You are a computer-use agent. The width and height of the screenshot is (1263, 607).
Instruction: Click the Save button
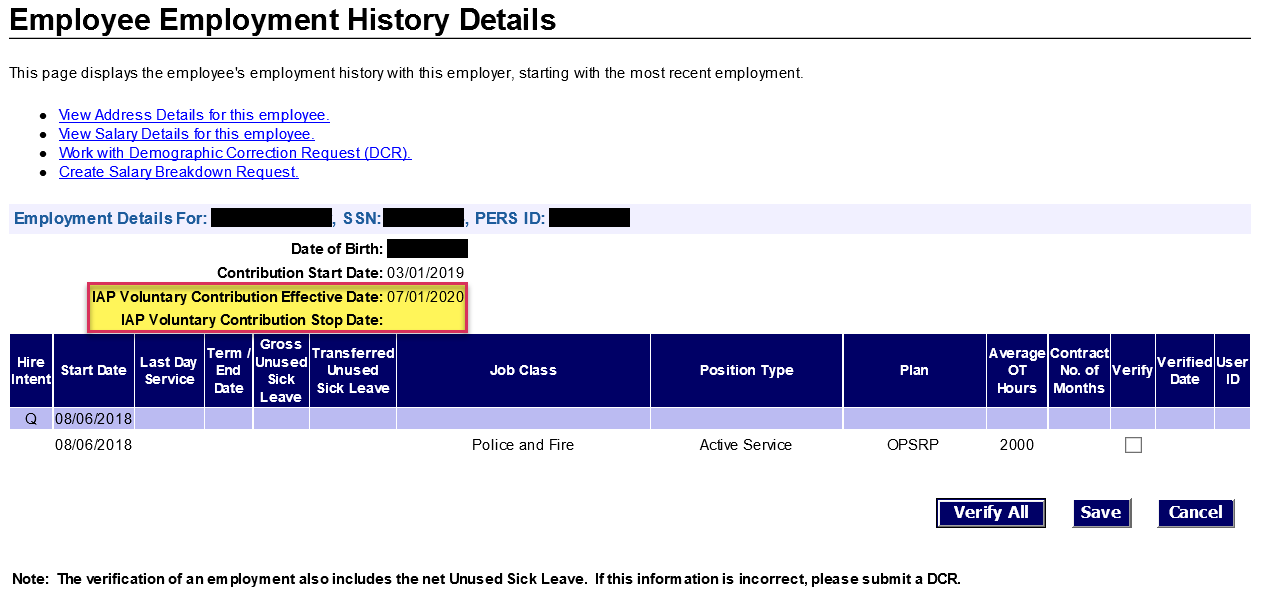tap(1100, 513)
